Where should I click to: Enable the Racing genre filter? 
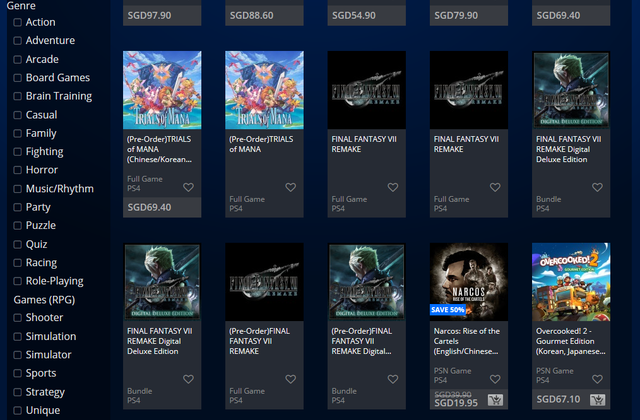coord(18,263)
